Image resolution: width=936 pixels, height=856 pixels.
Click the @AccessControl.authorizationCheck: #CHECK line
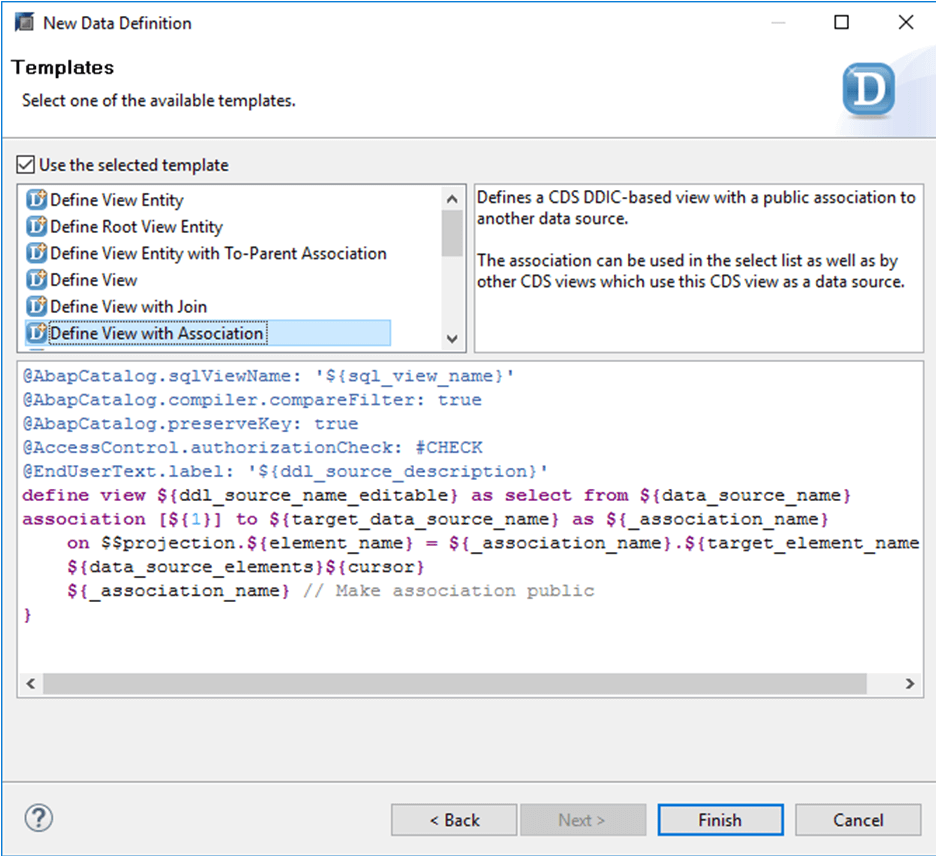[x=253, y=448]
